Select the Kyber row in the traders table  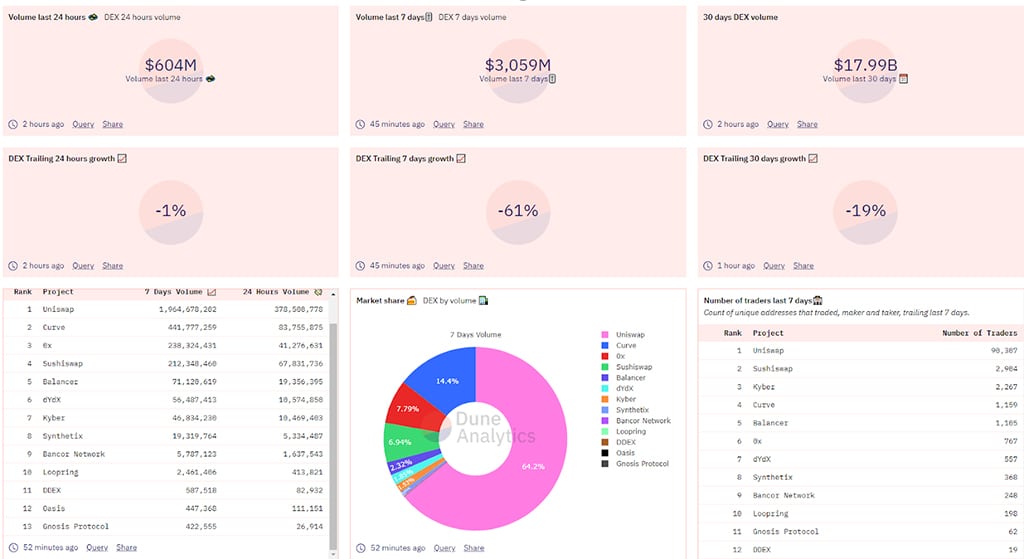coord(860,387)
